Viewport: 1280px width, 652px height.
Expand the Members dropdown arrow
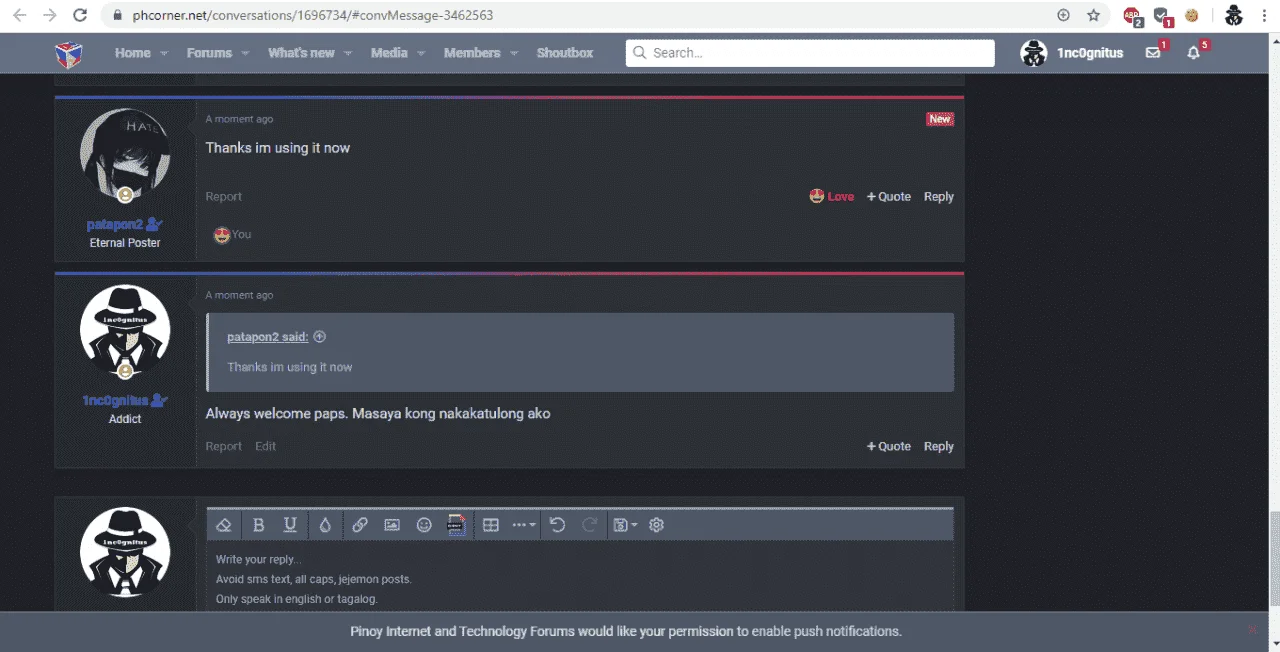[x=514, y=54]
